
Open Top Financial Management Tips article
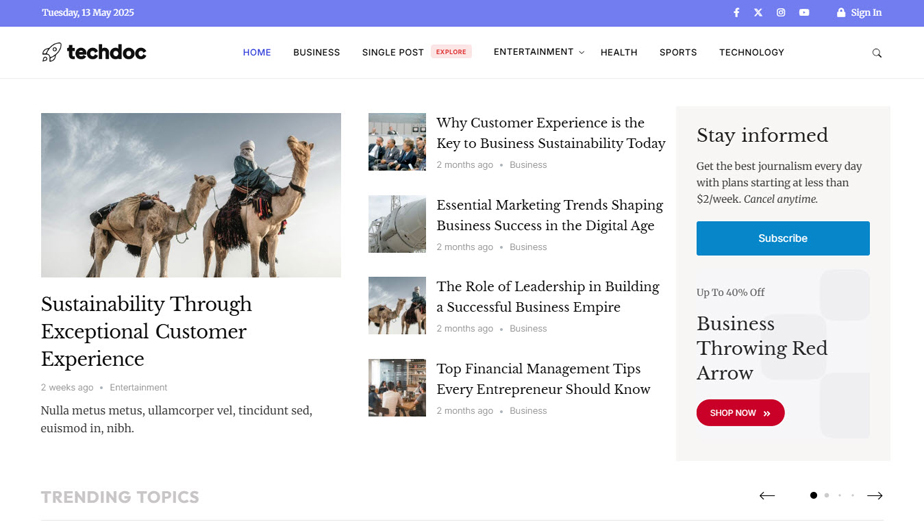click(543, 379)
